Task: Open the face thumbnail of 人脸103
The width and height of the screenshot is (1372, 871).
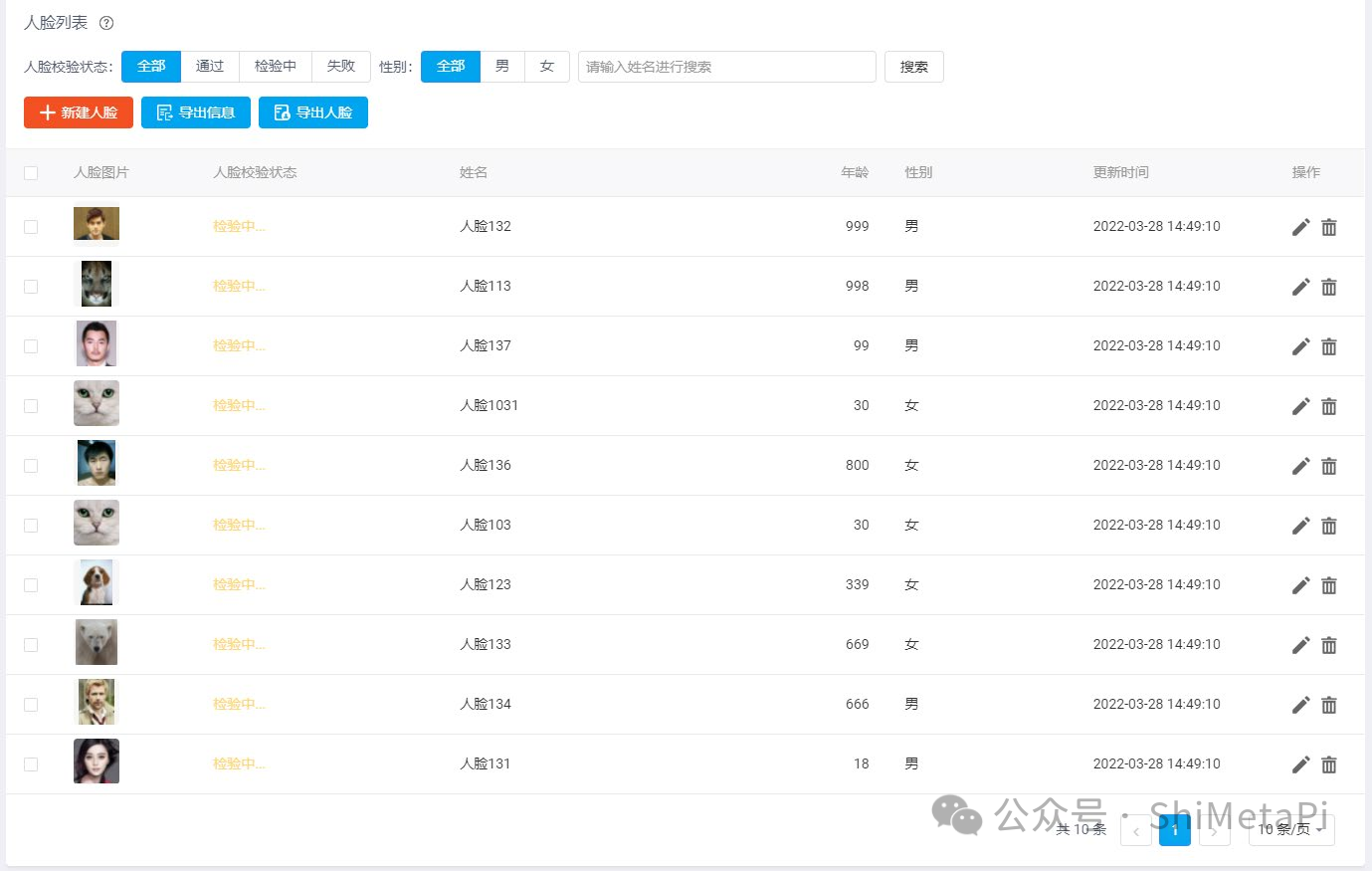Action: (x=97, y=523)
